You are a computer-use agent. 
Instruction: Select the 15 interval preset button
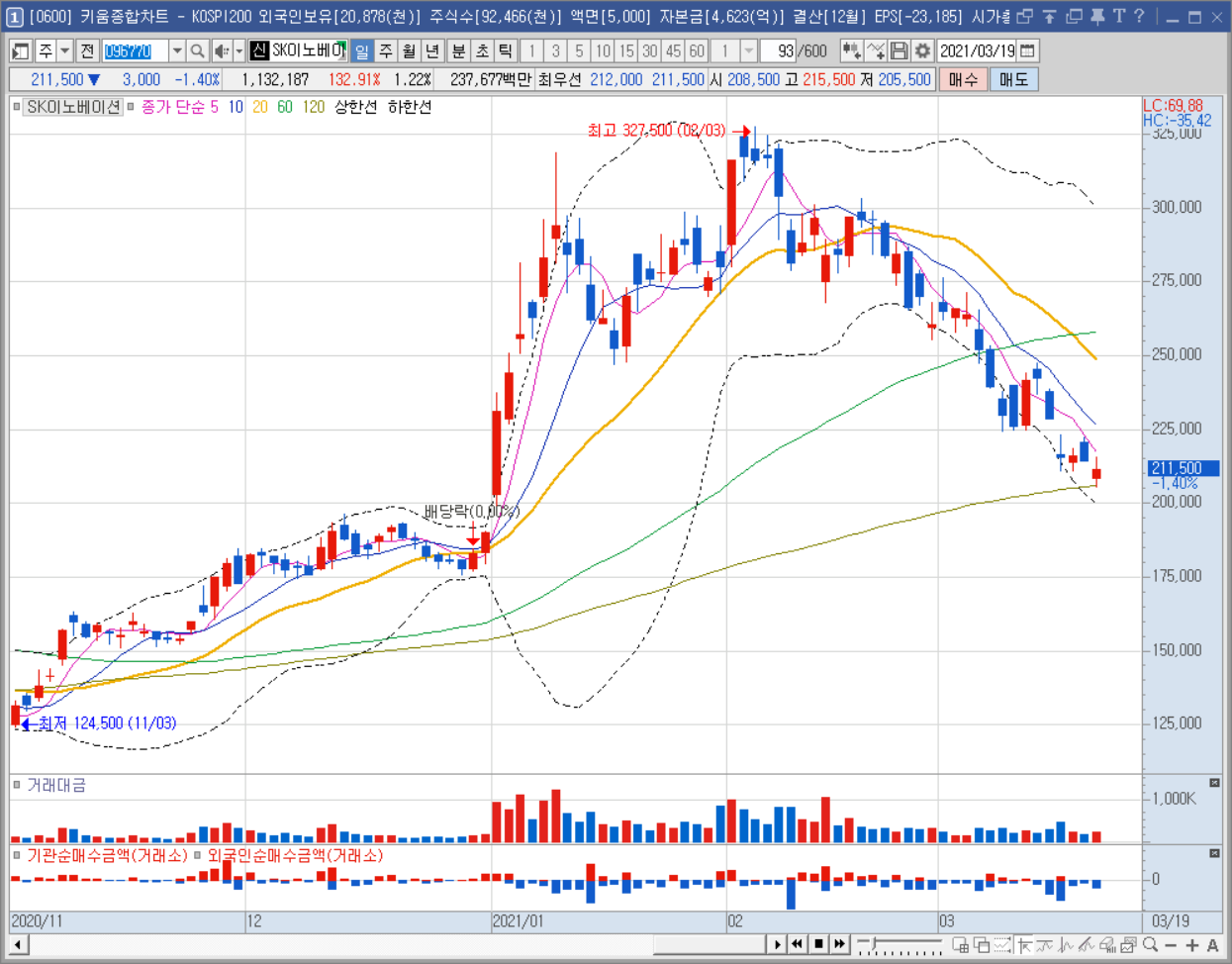coord(626,50)
